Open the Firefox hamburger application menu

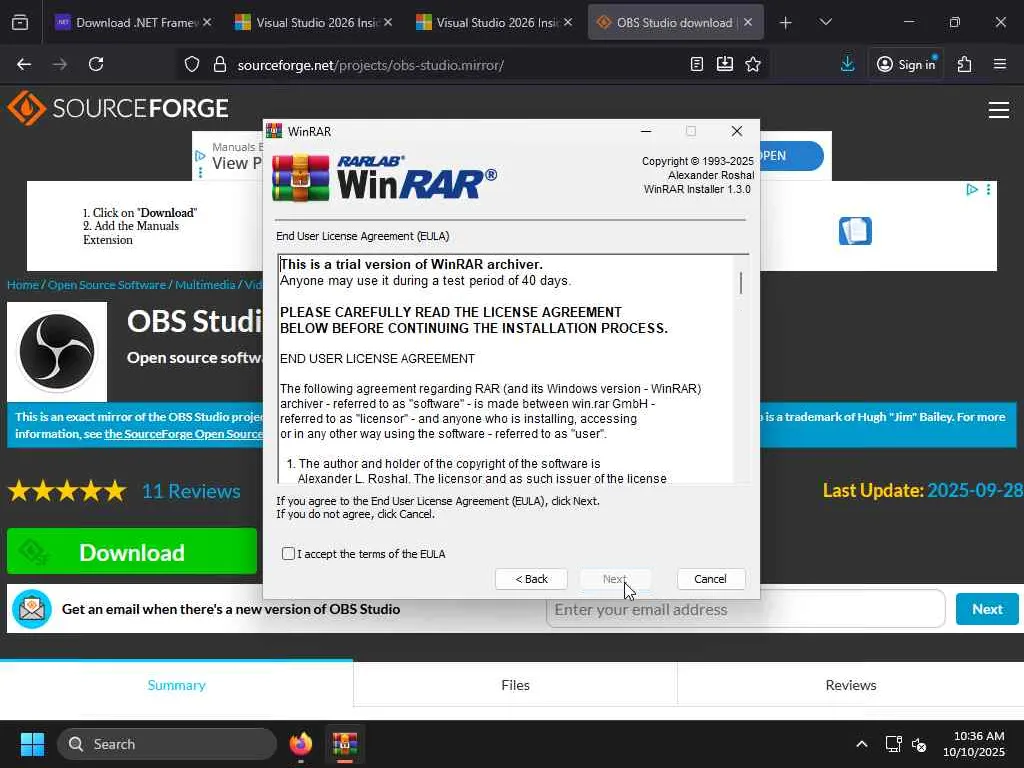coord(1000,64)
